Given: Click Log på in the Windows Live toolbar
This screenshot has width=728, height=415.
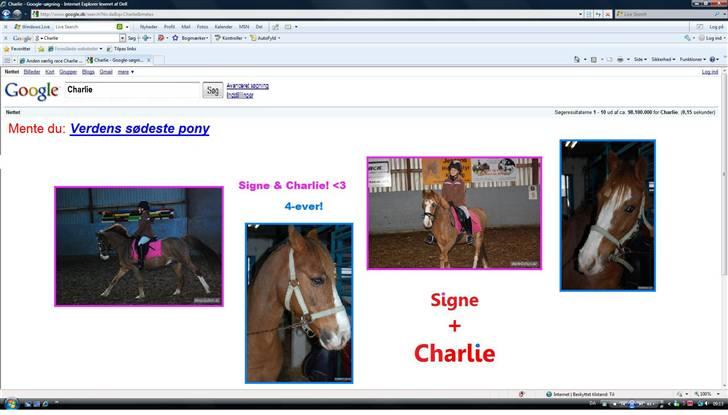Looking at the screenshot, I should click(x=716, y=27).
